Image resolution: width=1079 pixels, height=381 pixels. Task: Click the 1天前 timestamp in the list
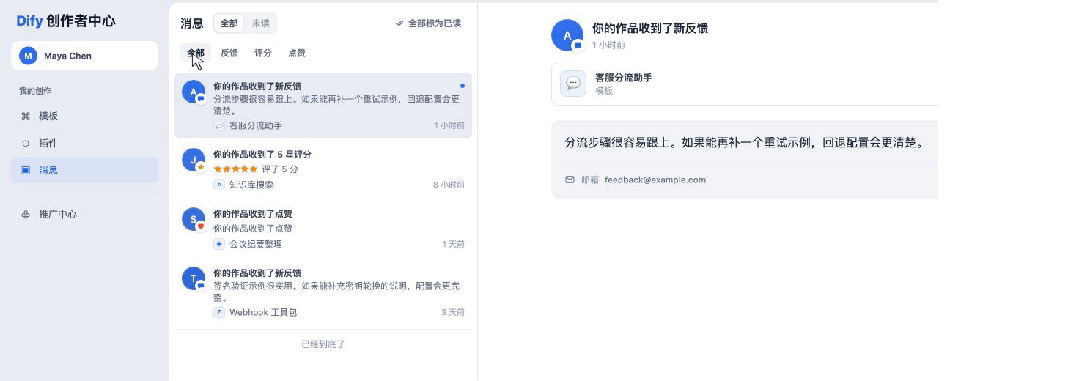click(x=453, y=243)
